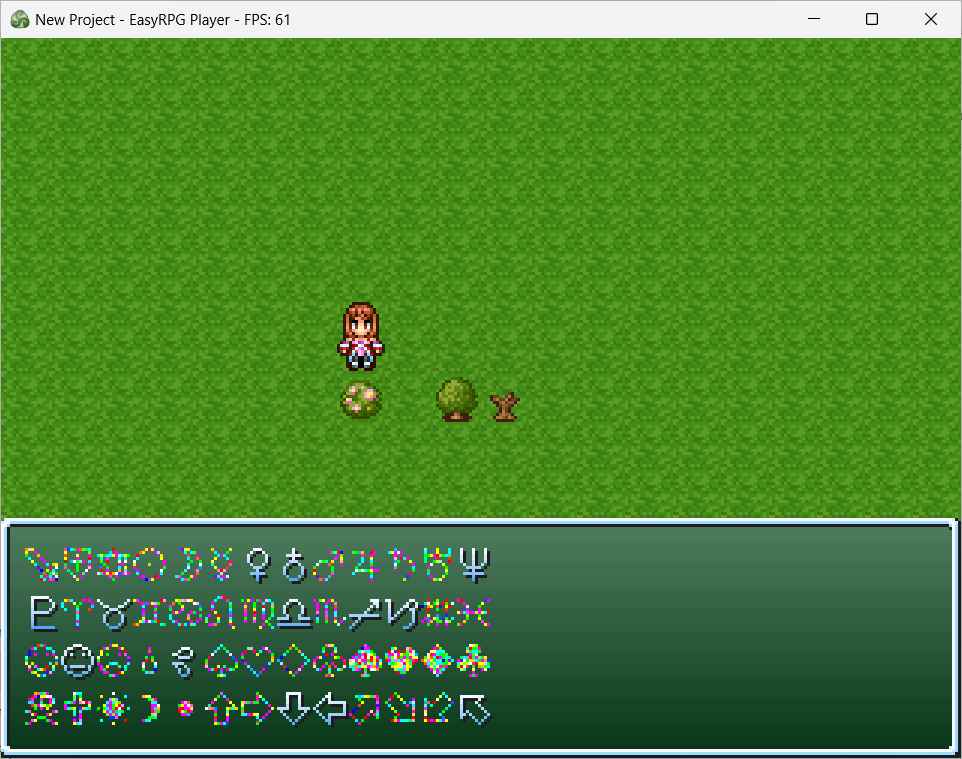962x759 pixels.
Task: Select the skull and crossbones glyph
Action: [42, 708]
